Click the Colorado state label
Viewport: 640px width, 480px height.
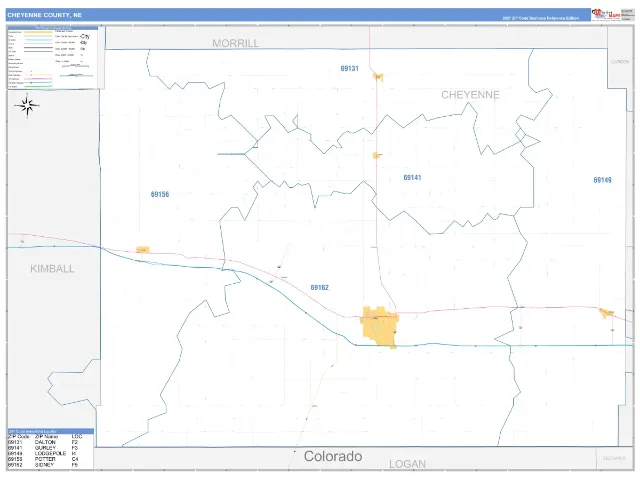pyautogui.click(x=333, y=456)
